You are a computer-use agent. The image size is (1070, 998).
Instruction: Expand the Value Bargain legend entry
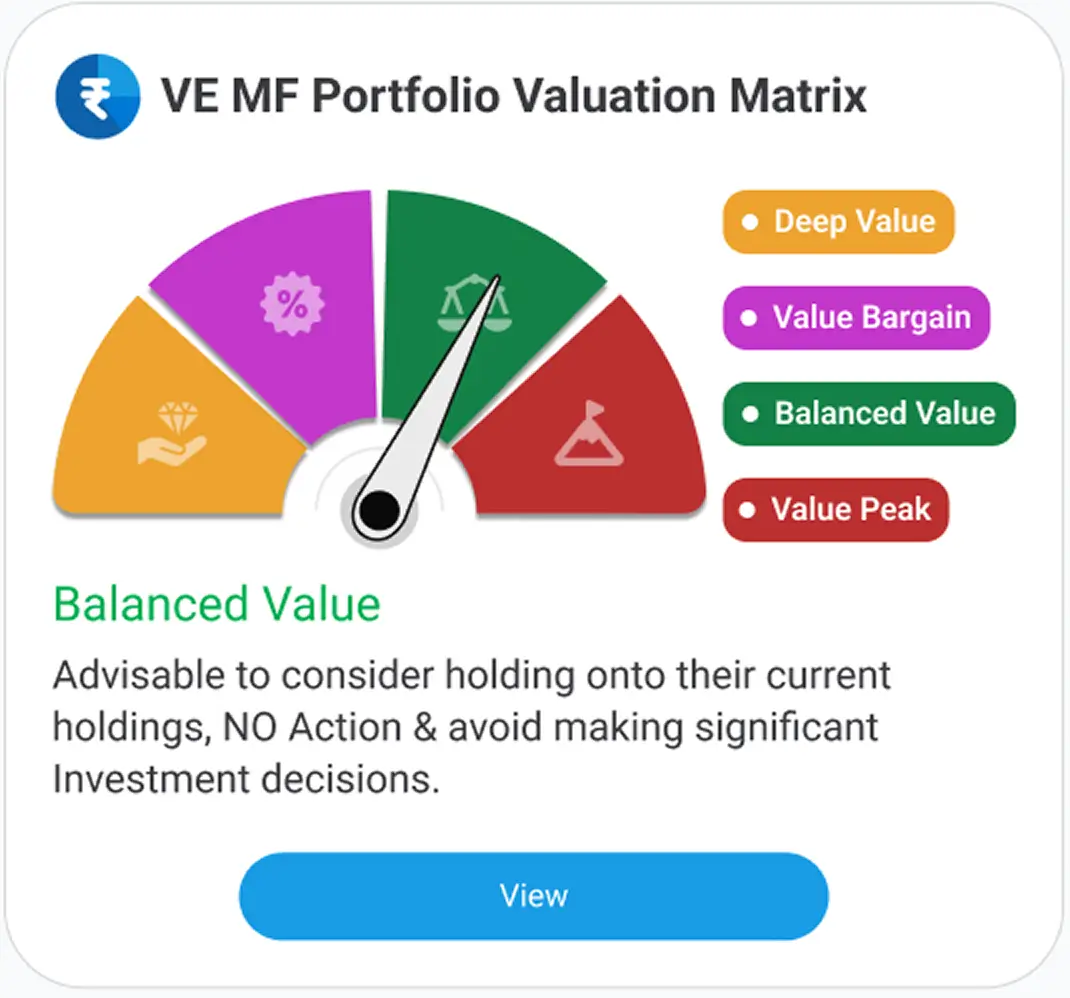pos(855,318)
